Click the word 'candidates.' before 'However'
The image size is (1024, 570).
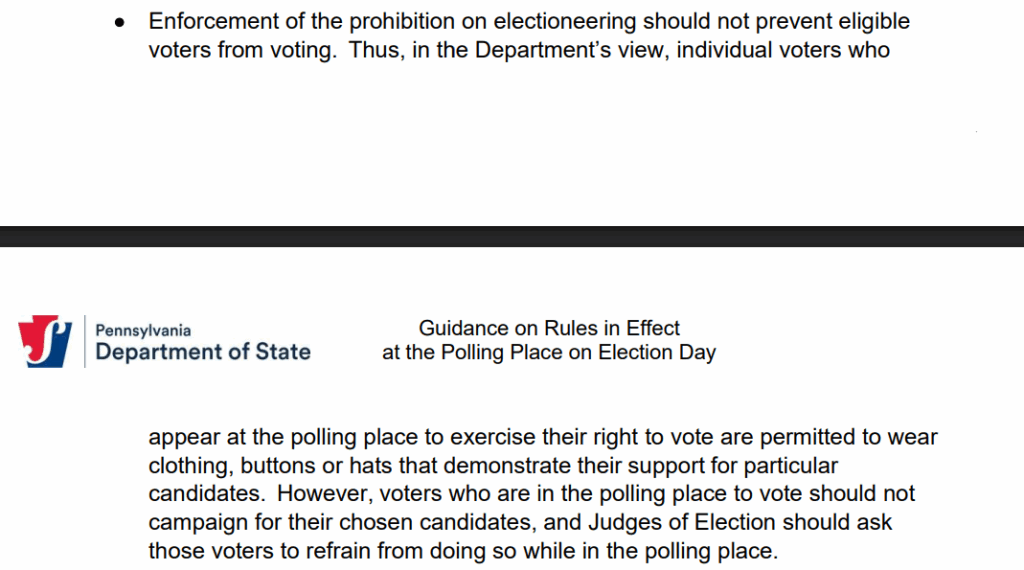206,494
